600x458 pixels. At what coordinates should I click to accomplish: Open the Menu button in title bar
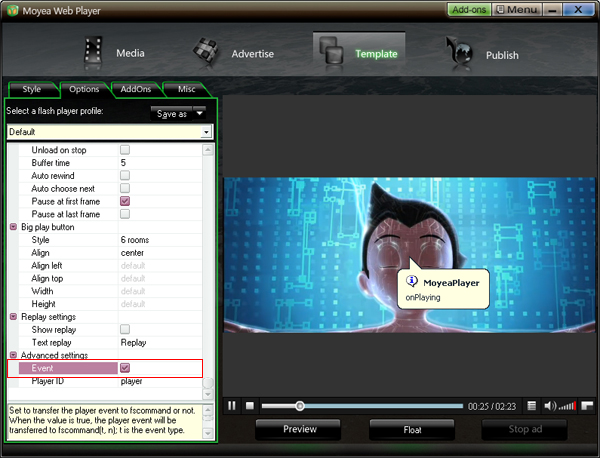517,10
